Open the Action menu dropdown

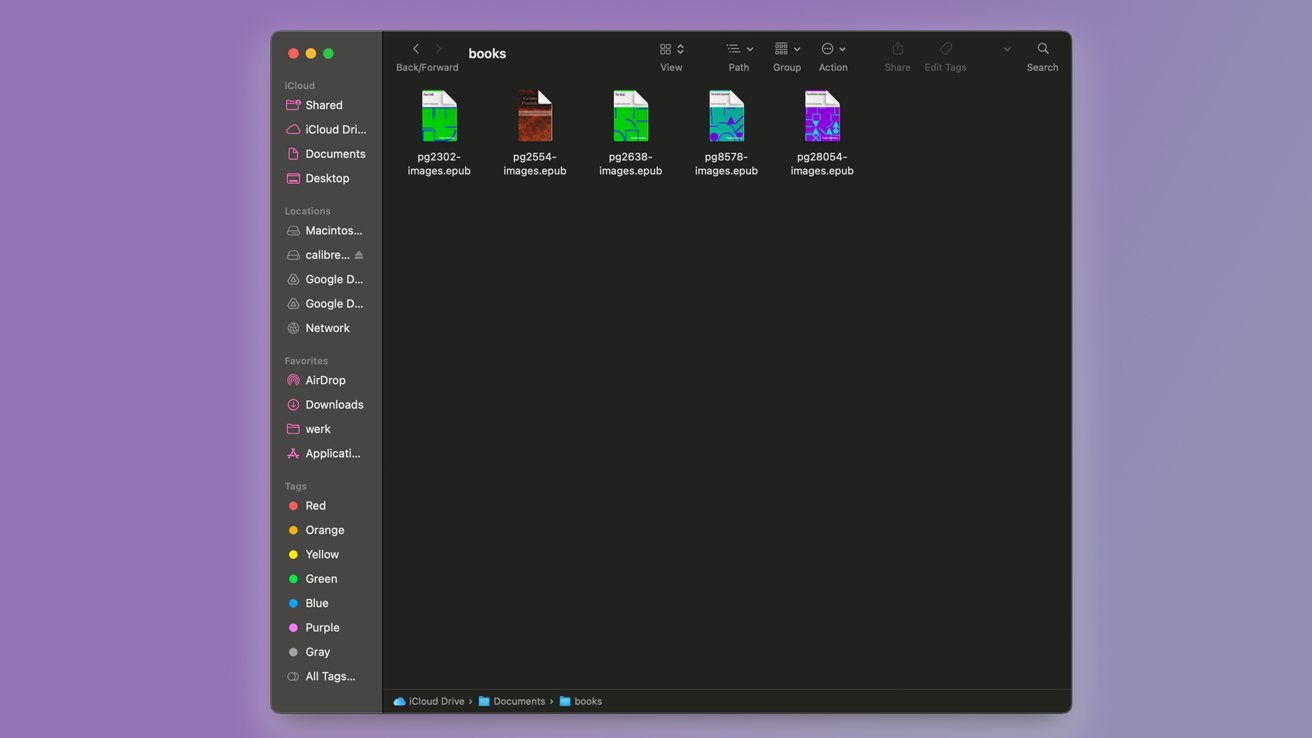point(833,49)
